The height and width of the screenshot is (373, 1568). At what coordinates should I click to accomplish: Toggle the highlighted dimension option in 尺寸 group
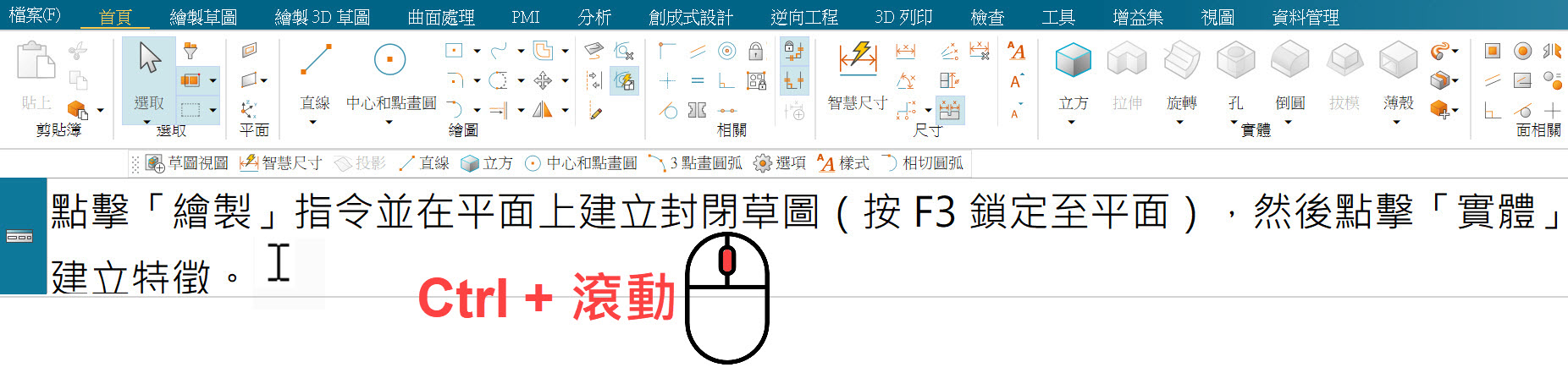point(950,110)
